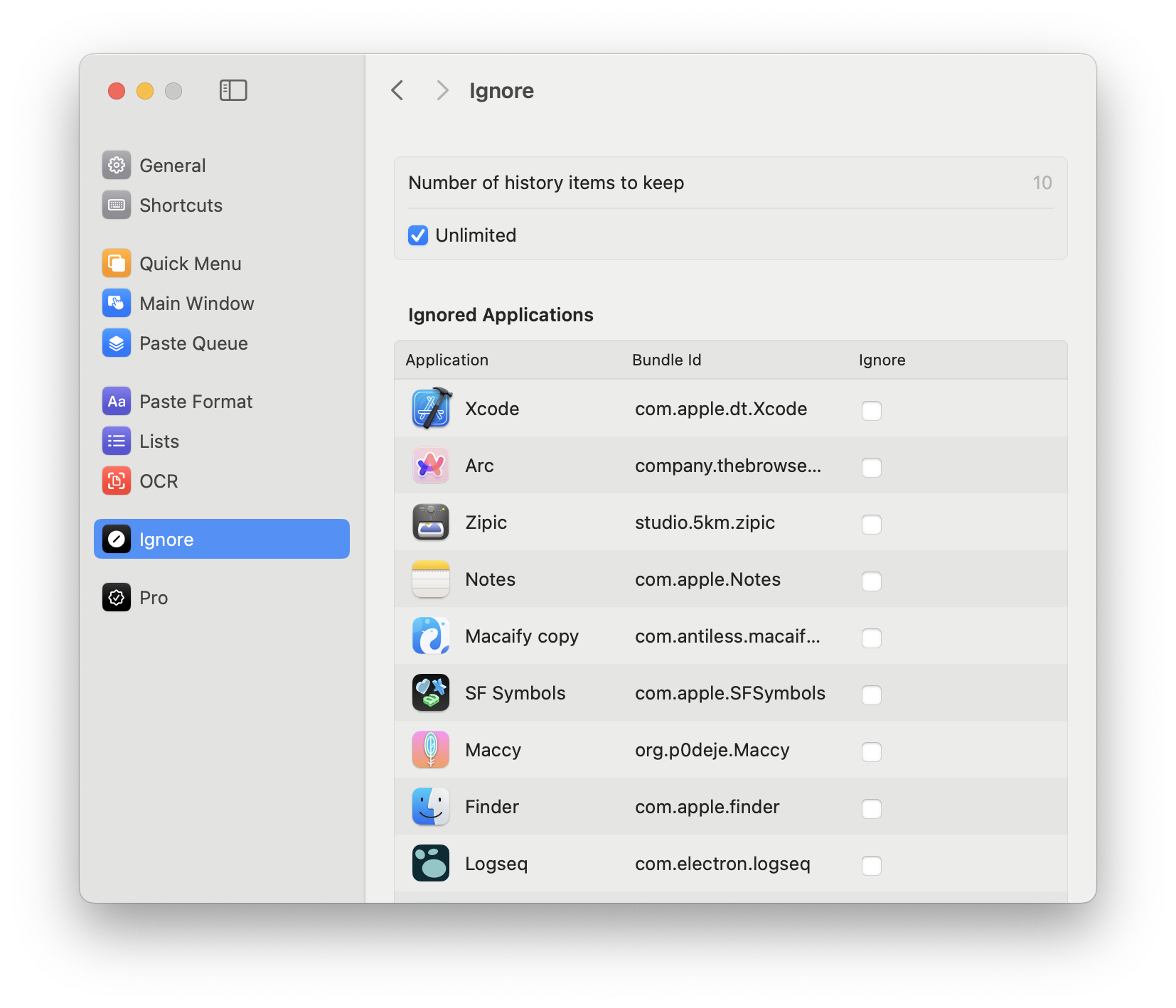Select the Shortcuts keyboard icon

tap(116, 205)
